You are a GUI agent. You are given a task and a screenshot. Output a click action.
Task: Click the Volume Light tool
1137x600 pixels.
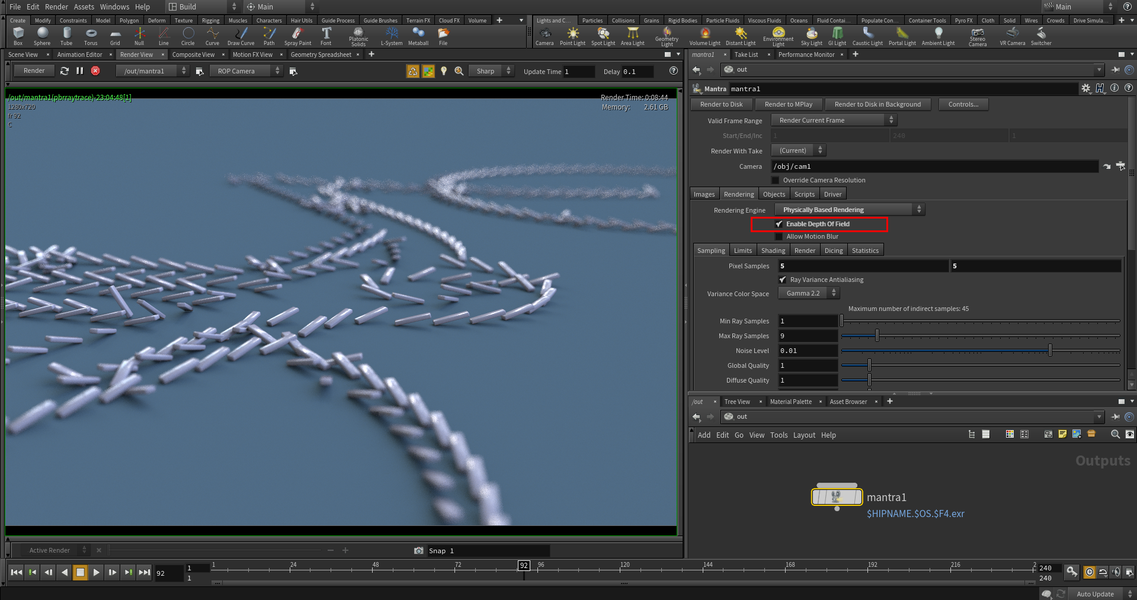pos(705,36)
